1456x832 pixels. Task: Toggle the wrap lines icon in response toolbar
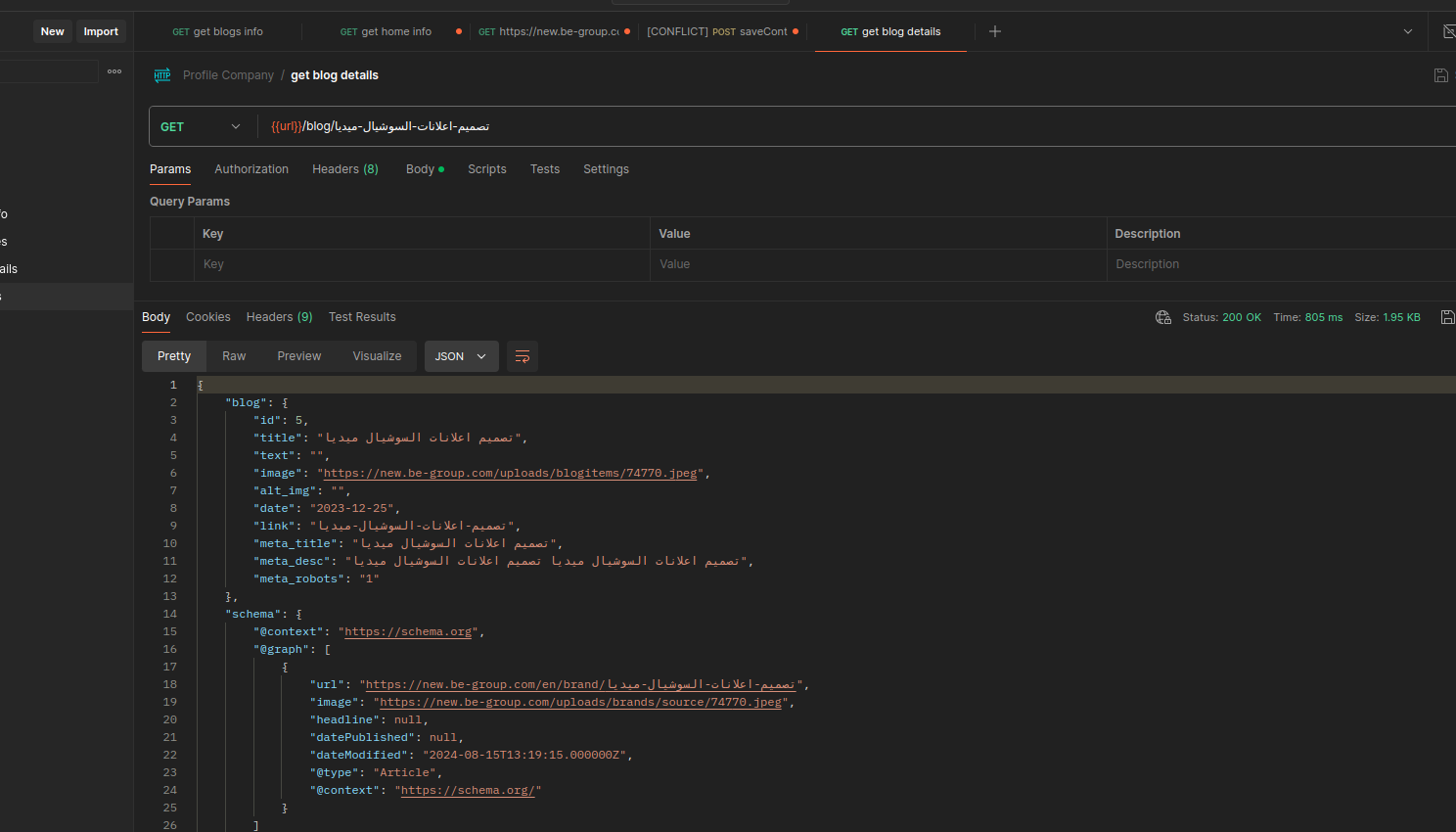[x=523, y=356]
